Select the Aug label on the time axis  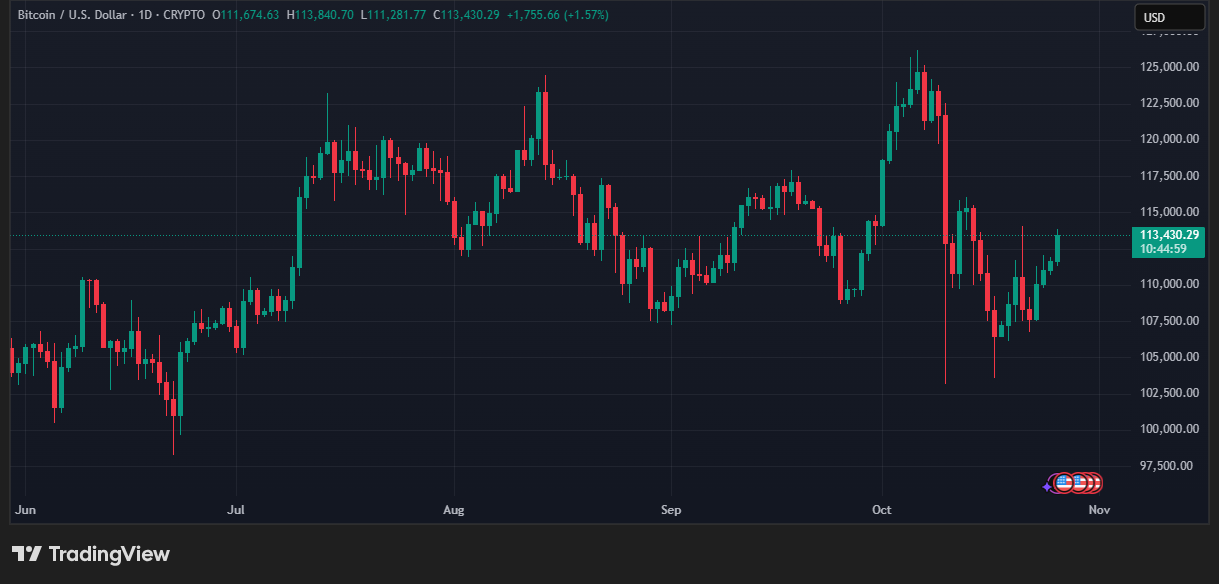tap(453, 510)
